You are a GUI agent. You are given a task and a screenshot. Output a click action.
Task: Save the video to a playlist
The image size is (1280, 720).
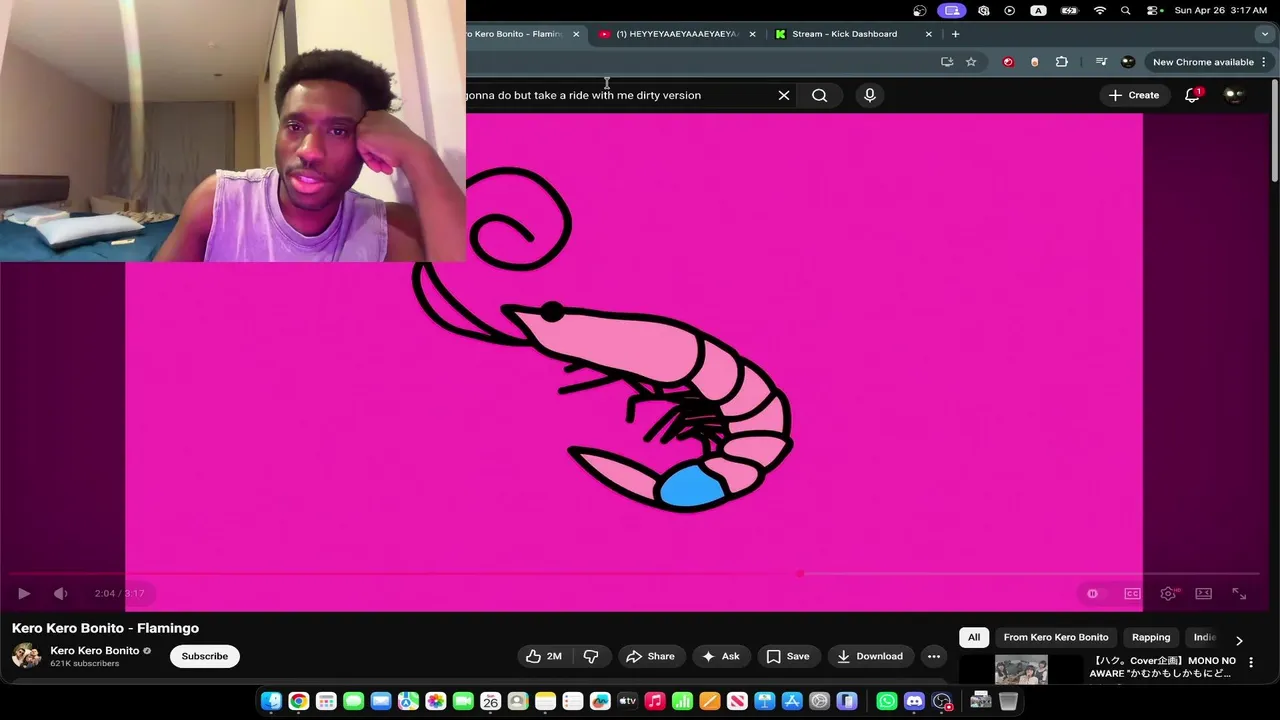pyautogui.click(x=788, y=656)
